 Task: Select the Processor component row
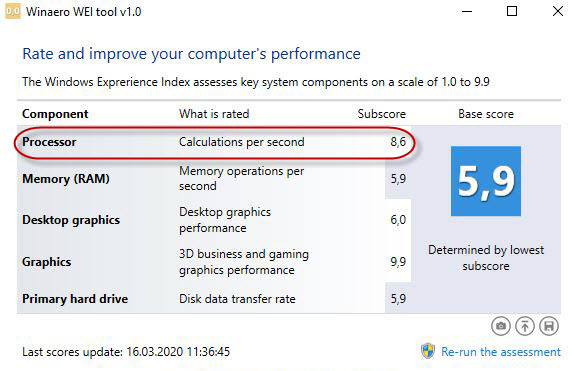pyautogui.click(x=214, y=142)
